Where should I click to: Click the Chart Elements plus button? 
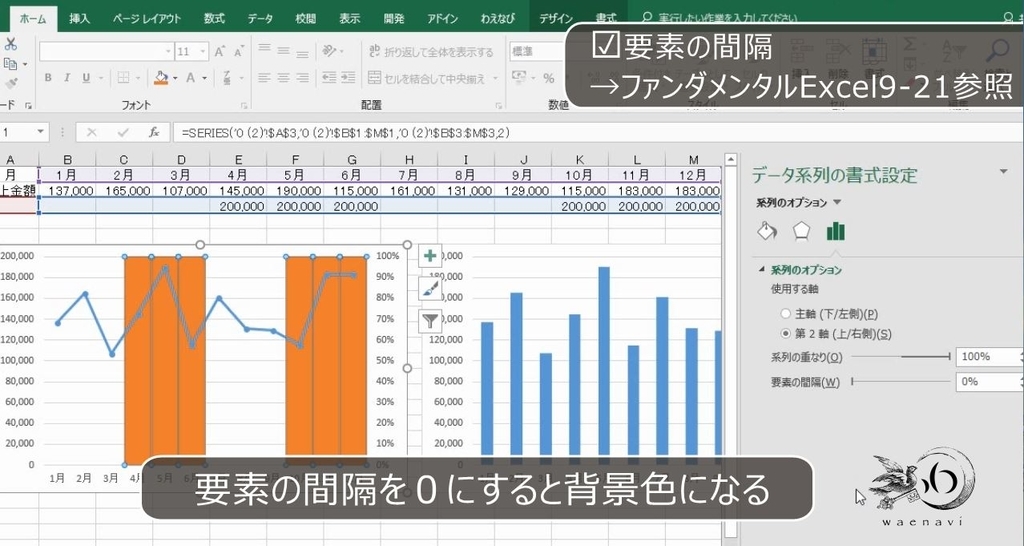tap(430, 256)
